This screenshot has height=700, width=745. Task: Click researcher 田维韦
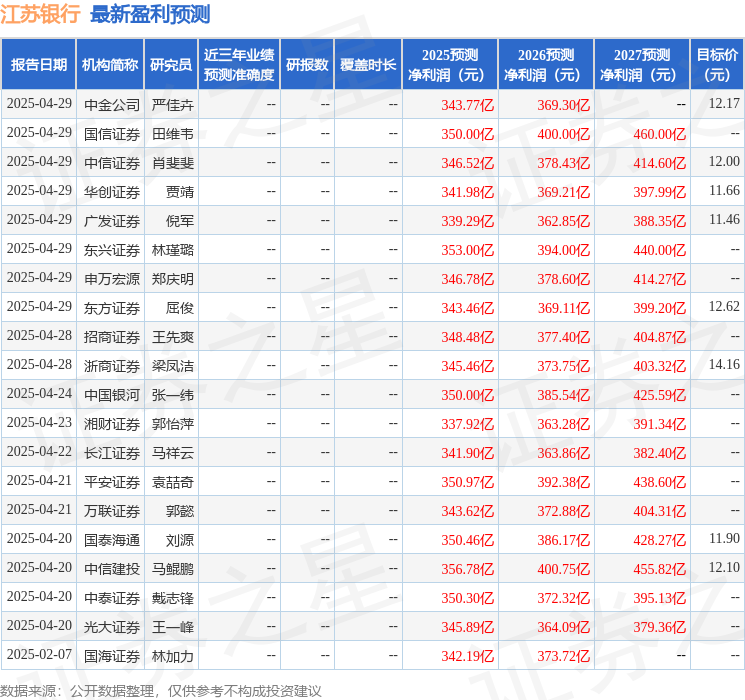173,134
